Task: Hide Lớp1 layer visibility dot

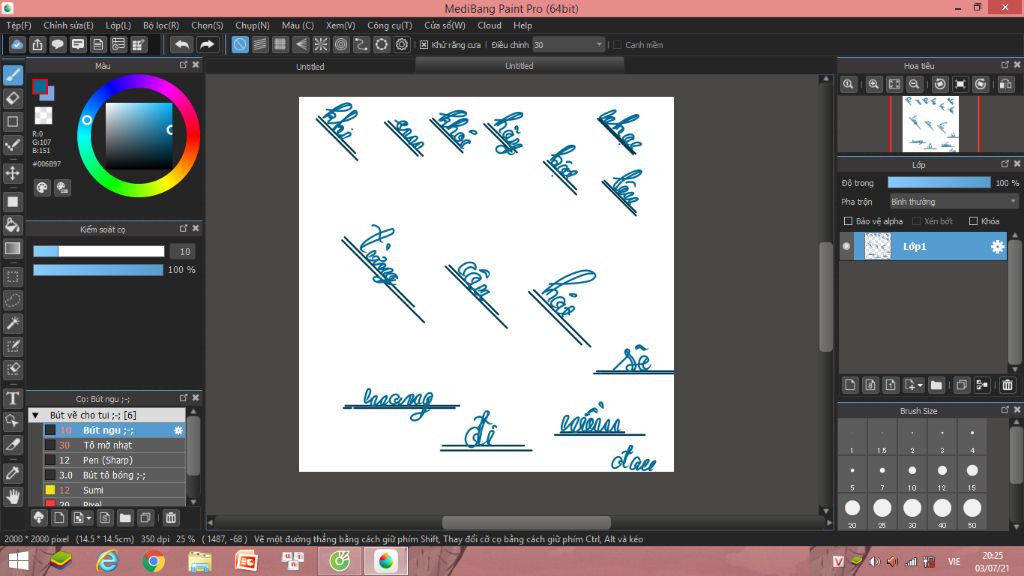Action: point(846,246)
